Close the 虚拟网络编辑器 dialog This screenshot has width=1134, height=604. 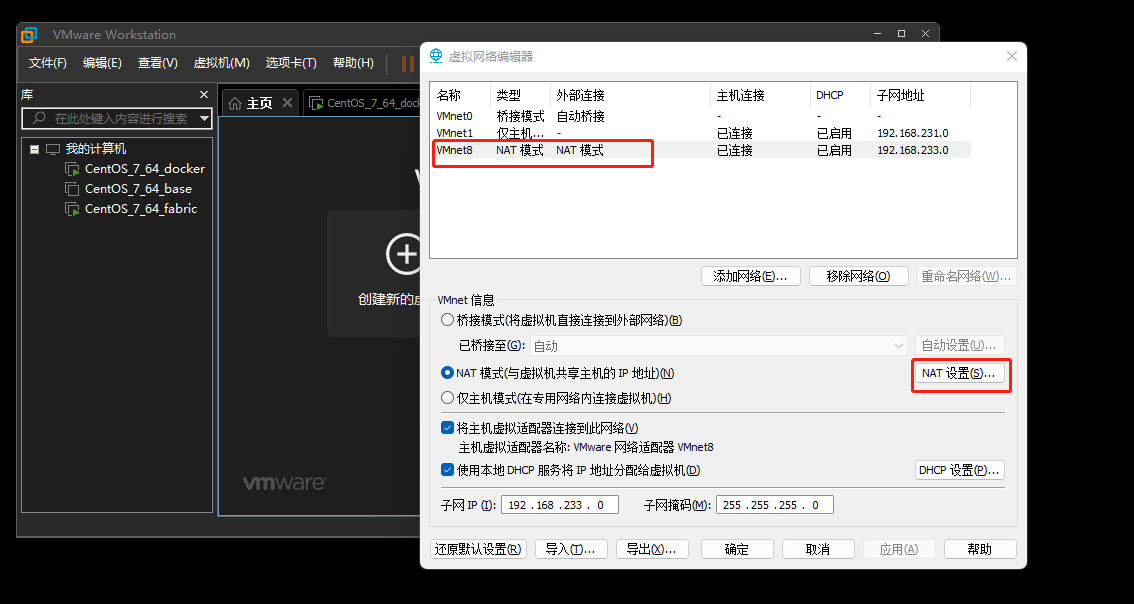pos(1012,56)
